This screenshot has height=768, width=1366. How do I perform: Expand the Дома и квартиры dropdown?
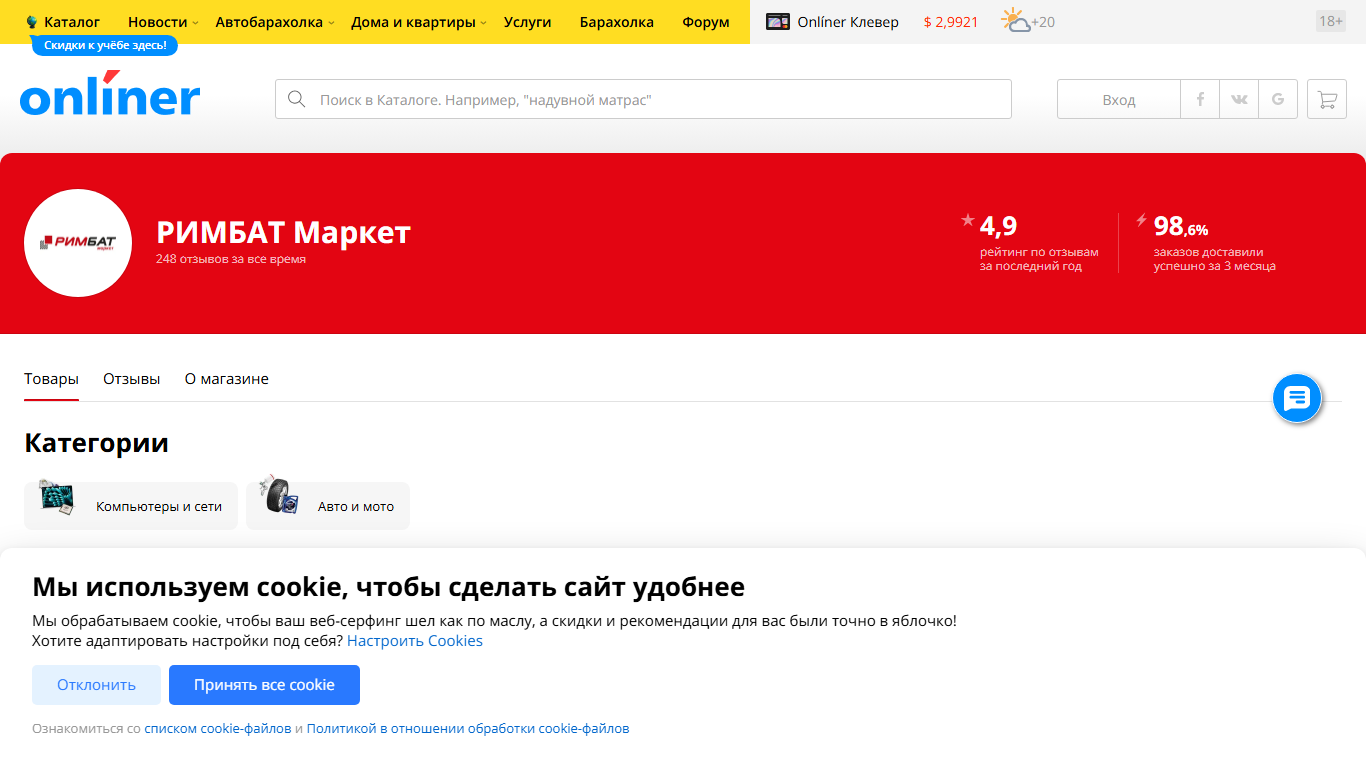point(418,22)
